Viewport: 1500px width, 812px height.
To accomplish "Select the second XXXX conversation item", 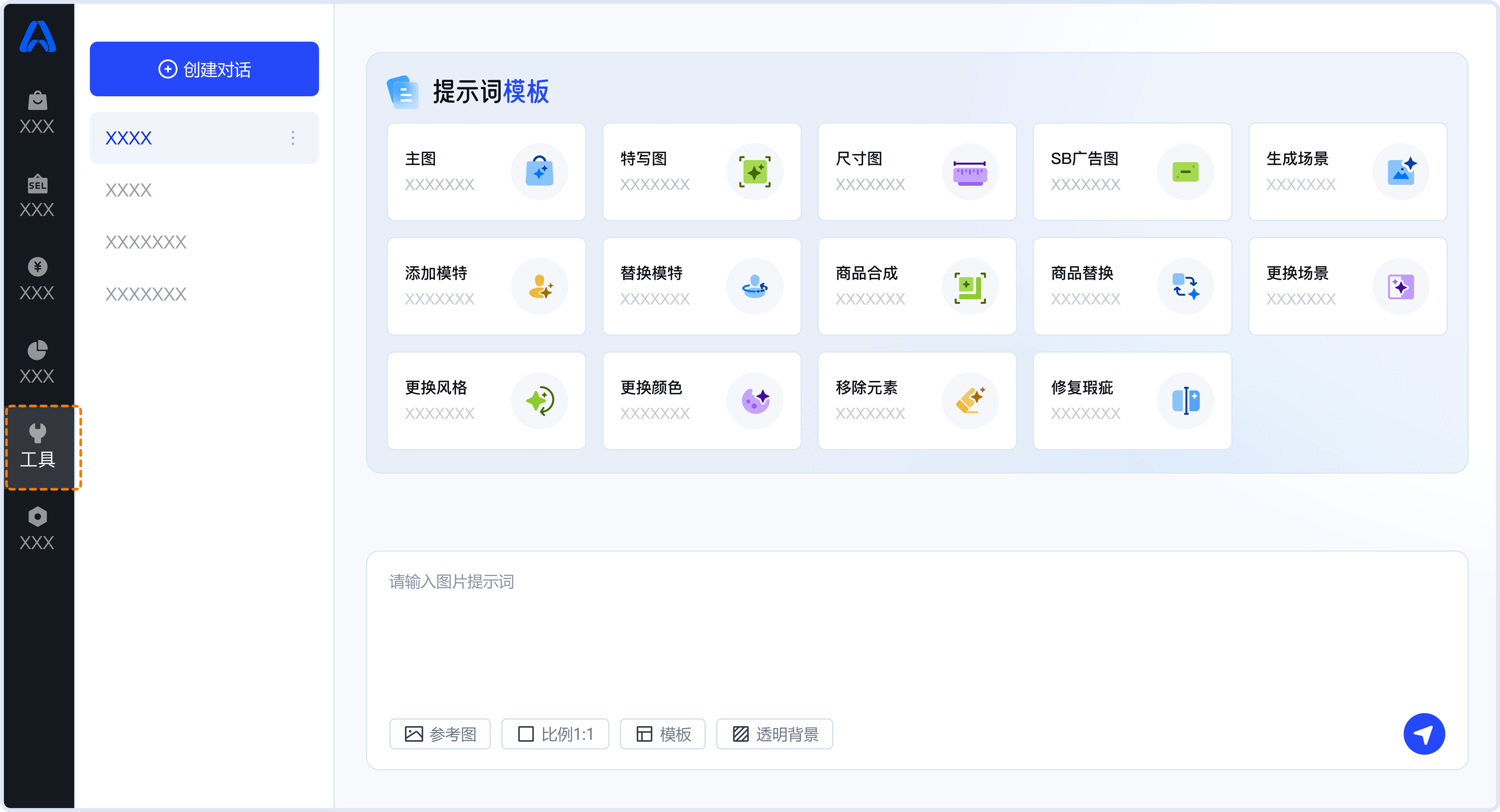I will pos(129,190).
